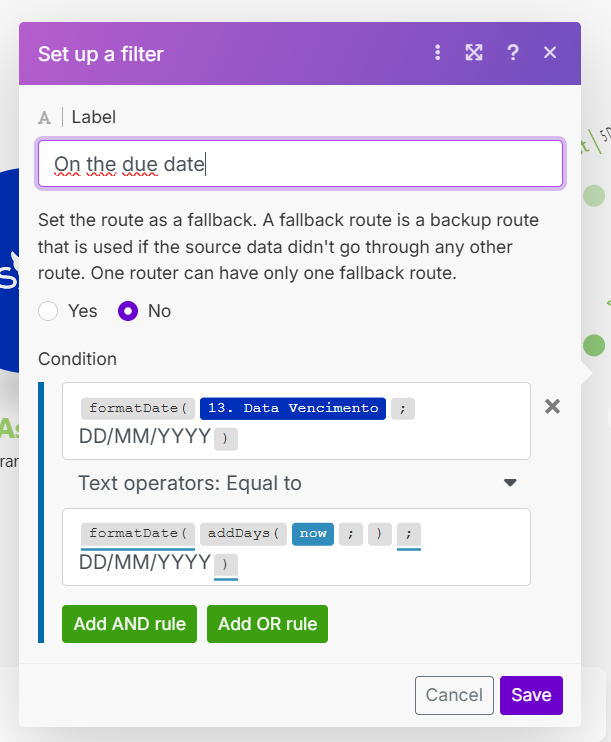Open help via question mark icon
The image size is (611, 742).
[x=513, y=53]
